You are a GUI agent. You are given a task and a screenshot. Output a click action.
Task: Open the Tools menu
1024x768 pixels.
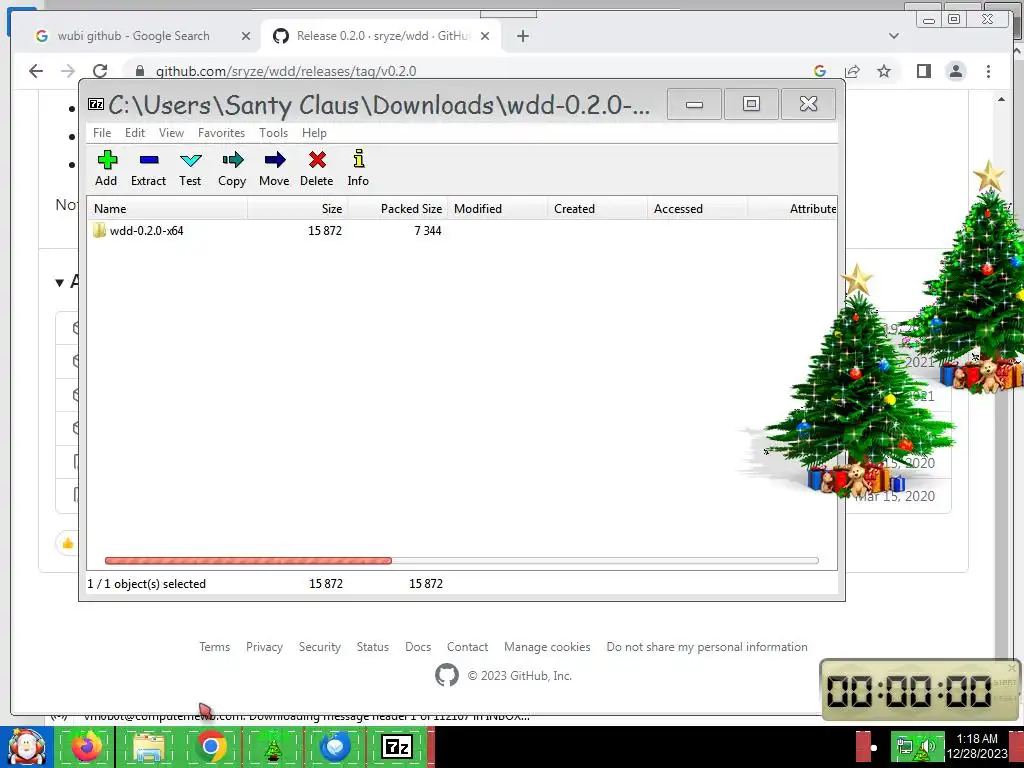click(273, 133)
